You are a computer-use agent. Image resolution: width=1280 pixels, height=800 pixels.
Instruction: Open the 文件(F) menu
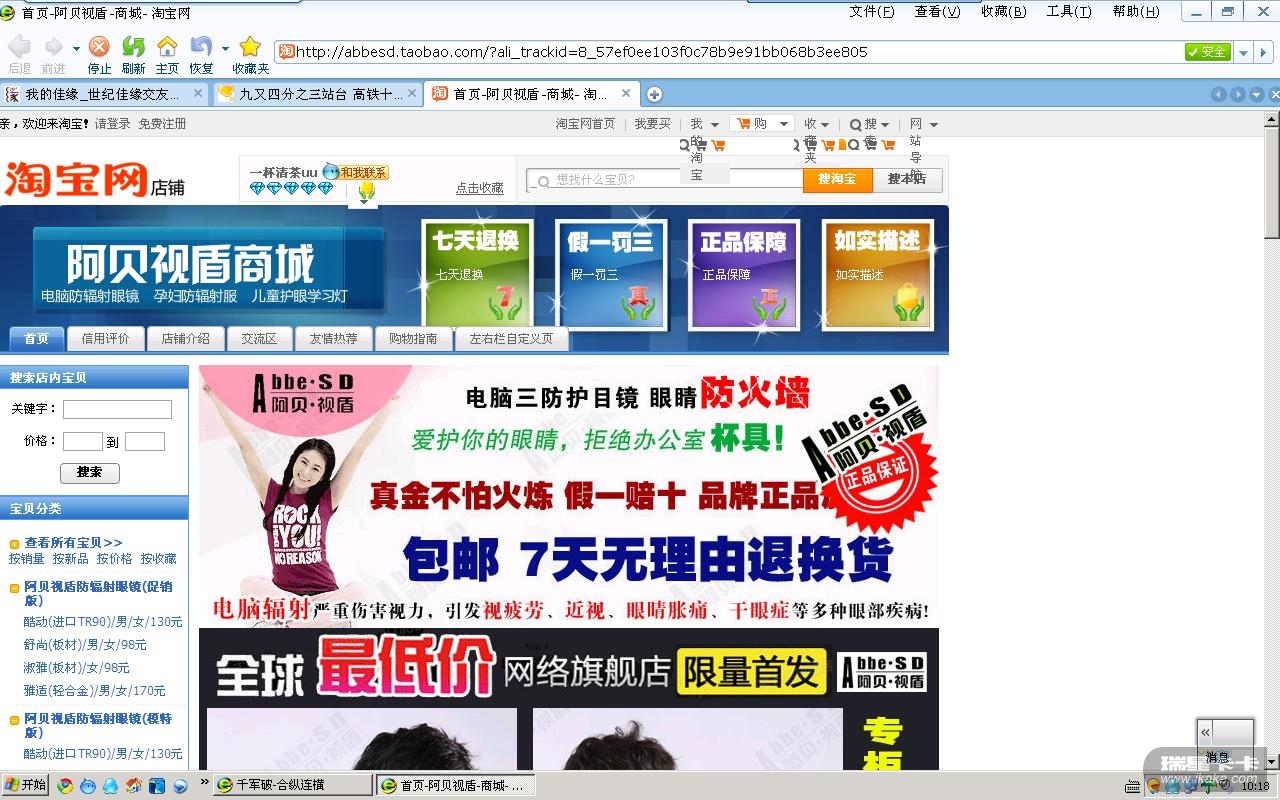click(872, 12)
